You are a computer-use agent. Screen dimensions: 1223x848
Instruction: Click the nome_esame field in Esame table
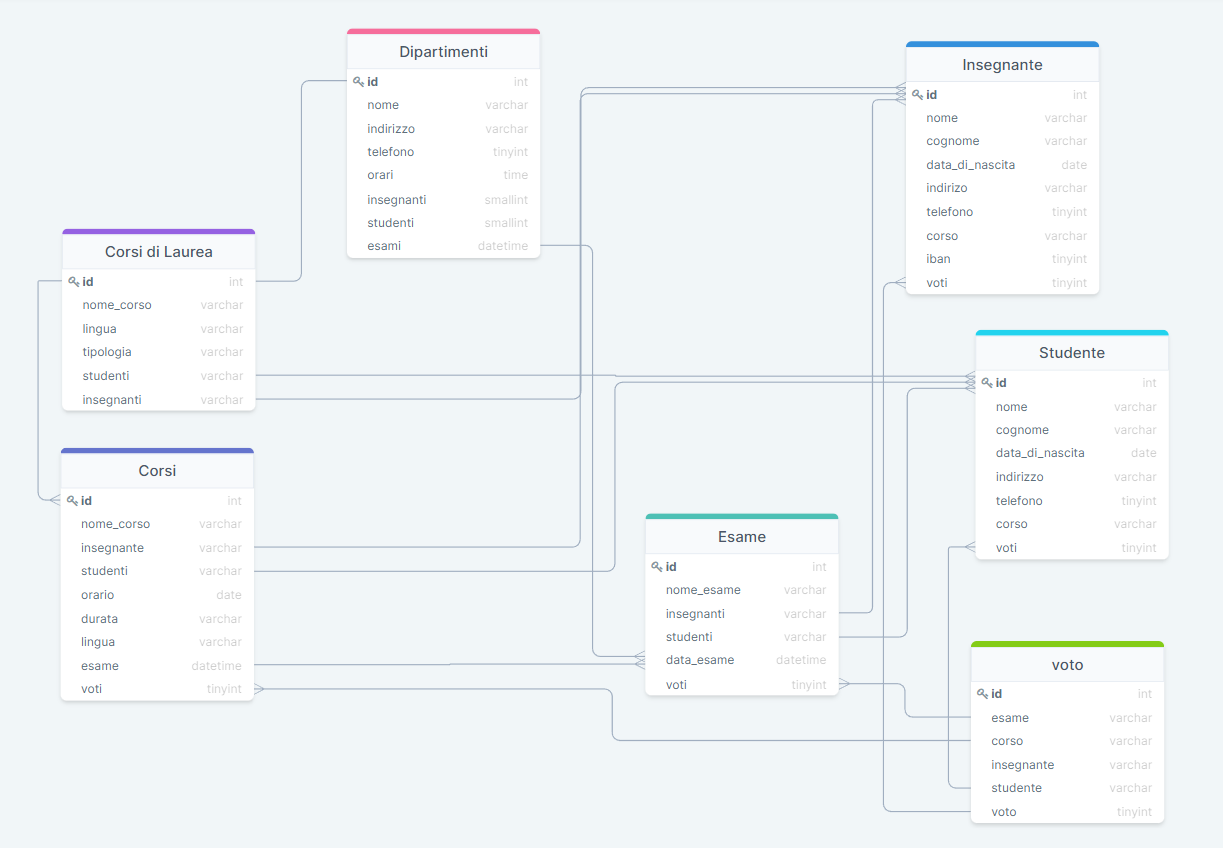point(703,590)
